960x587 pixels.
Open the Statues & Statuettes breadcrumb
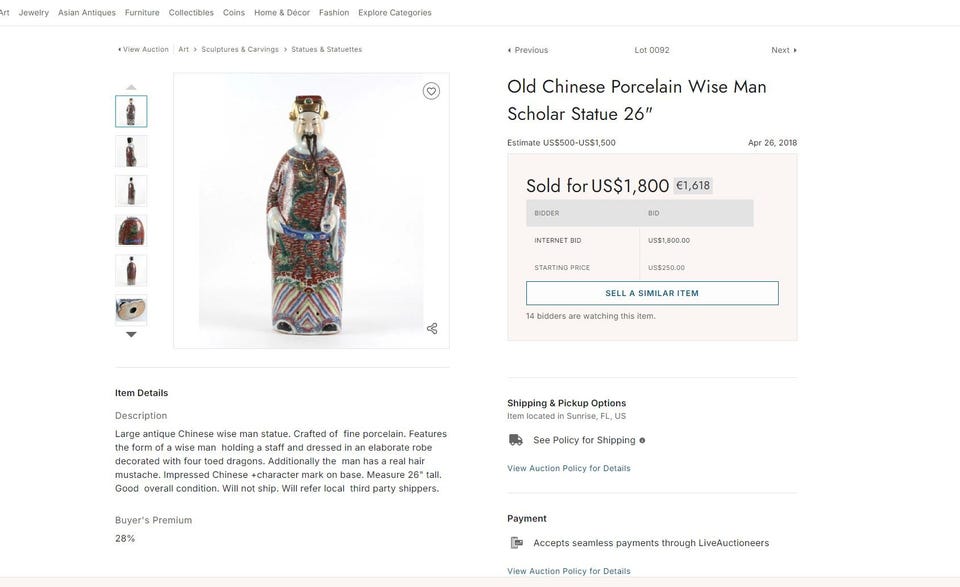(327, 49)
